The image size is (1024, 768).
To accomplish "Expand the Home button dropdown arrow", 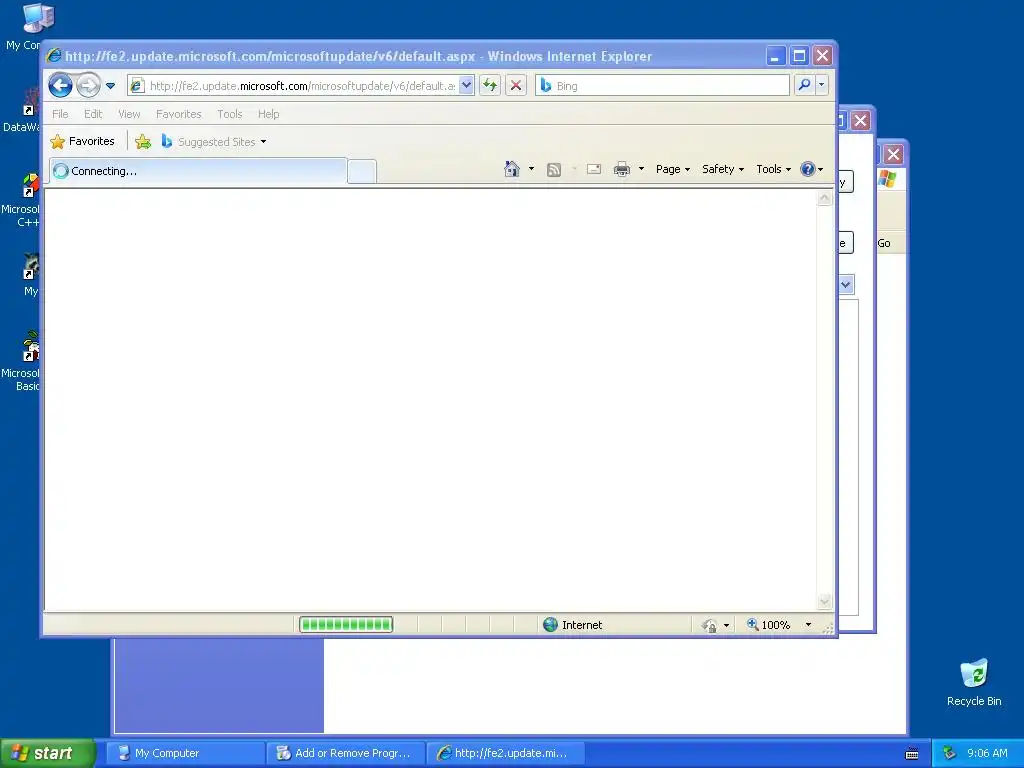I will click(x=531, y=169).
